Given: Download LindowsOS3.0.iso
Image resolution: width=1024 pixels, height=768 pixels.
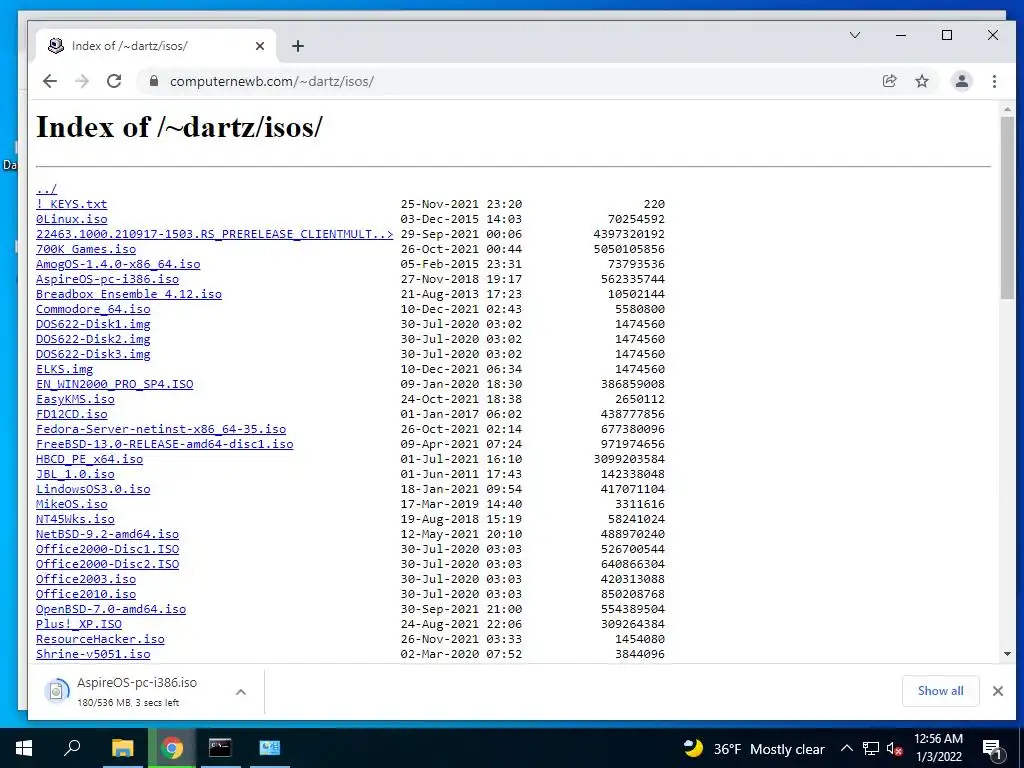Looking at the screenshot, I should (x=93, y=490).
